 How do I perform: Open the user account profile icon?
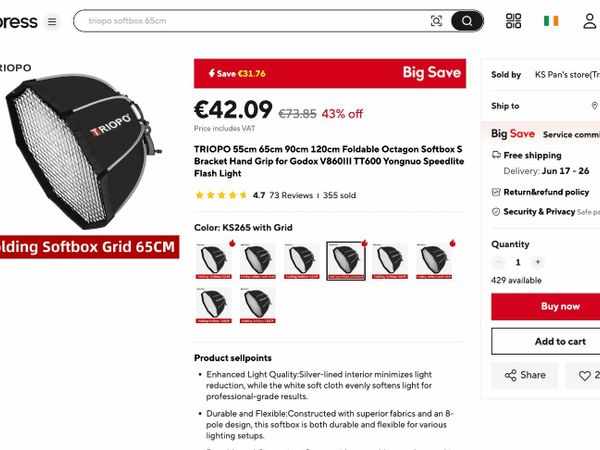590,21
